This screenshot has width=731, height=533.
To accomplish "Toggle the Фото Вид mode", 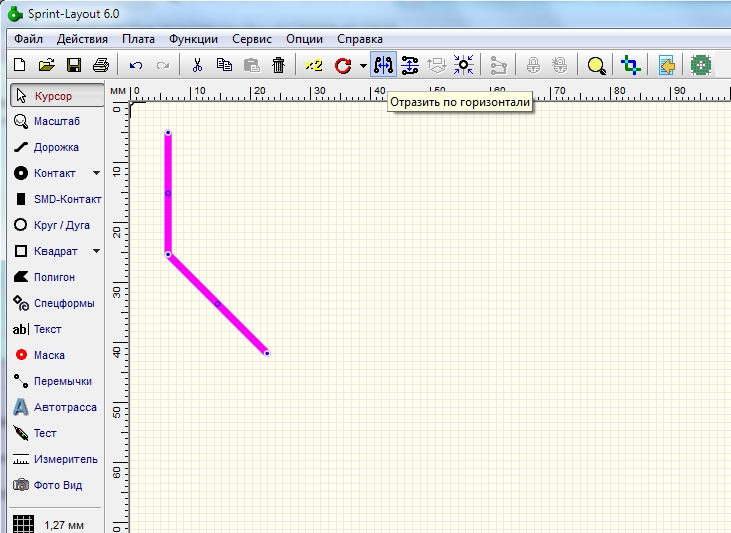I will (x=55, y=485).
